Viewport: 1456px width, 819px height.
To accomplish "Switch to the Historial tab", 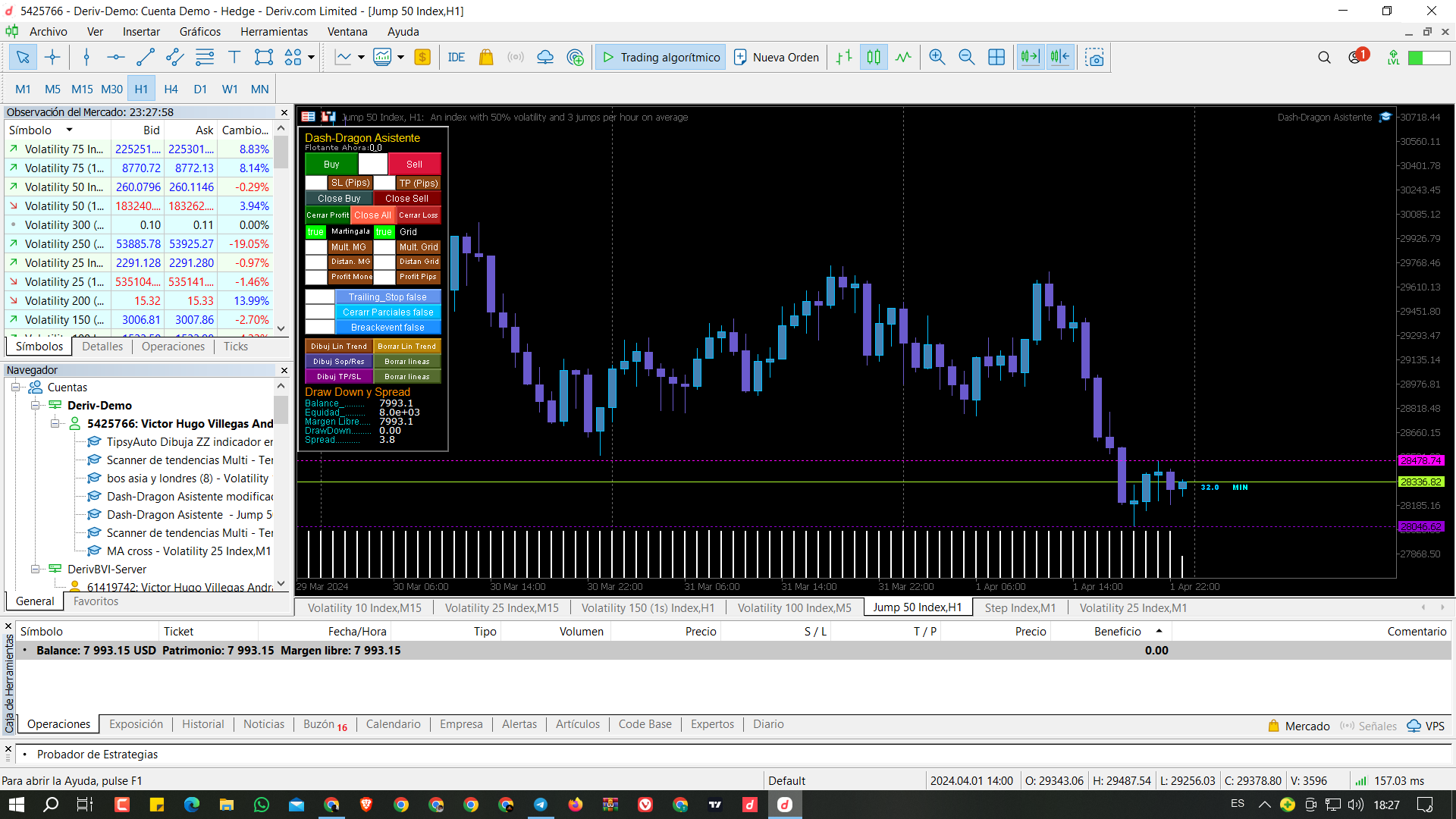I will pyautogui.click(x=202, y=724).
